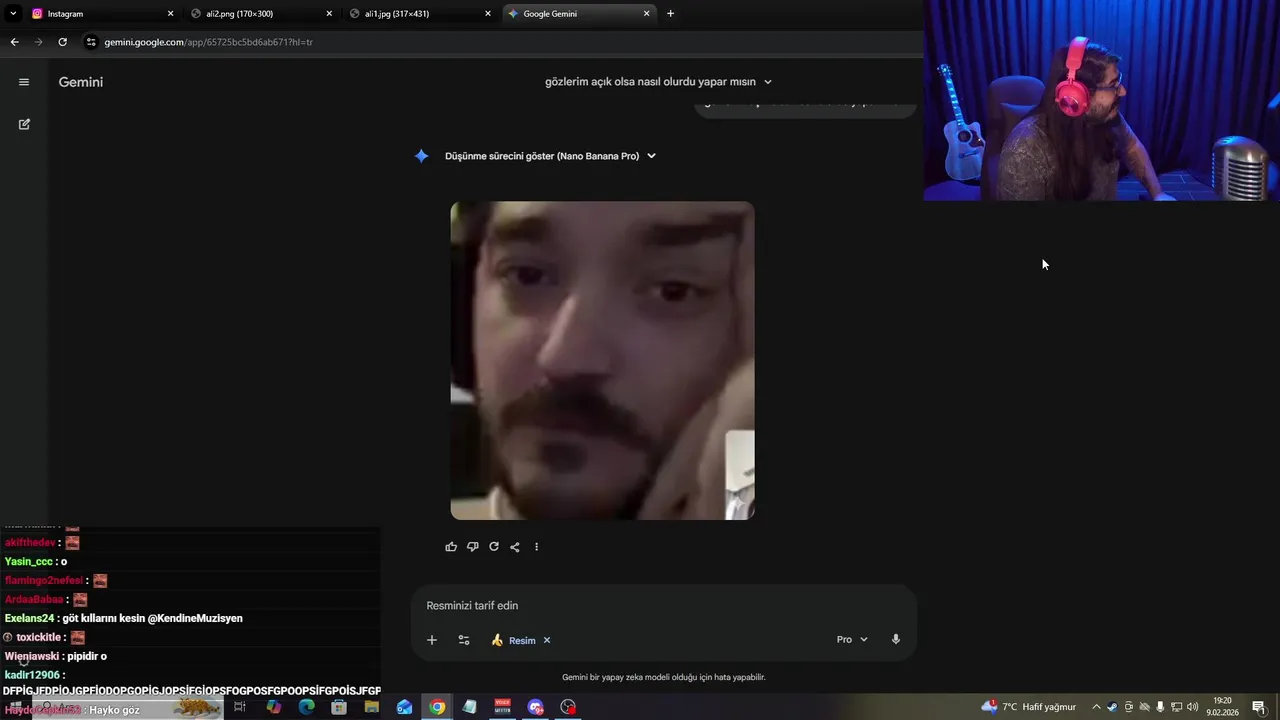1280x720 pixels.
Task: Add a file using the plus icon
Action: tap(432, 640)
